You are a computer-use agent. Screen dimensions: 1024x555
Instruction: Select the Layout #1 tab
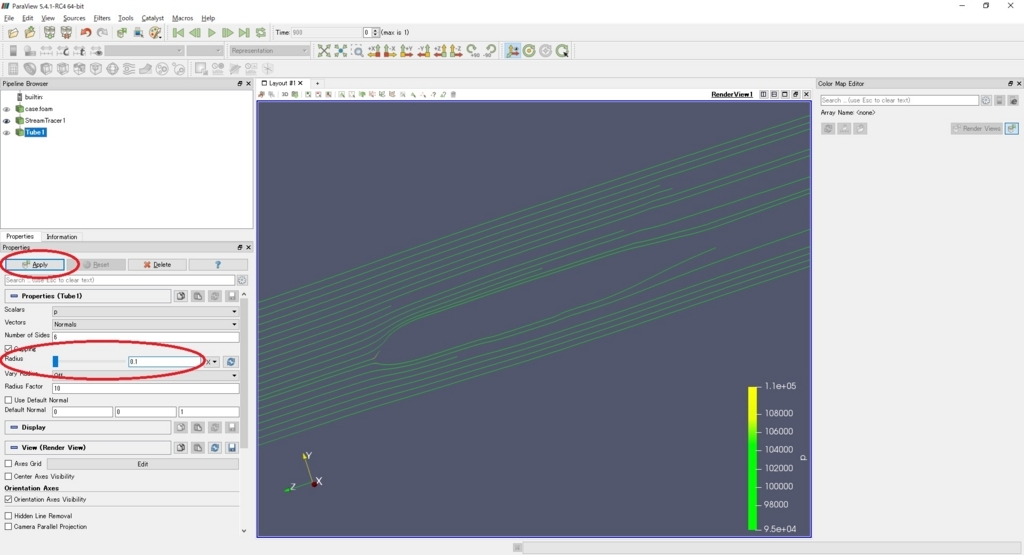282,84
